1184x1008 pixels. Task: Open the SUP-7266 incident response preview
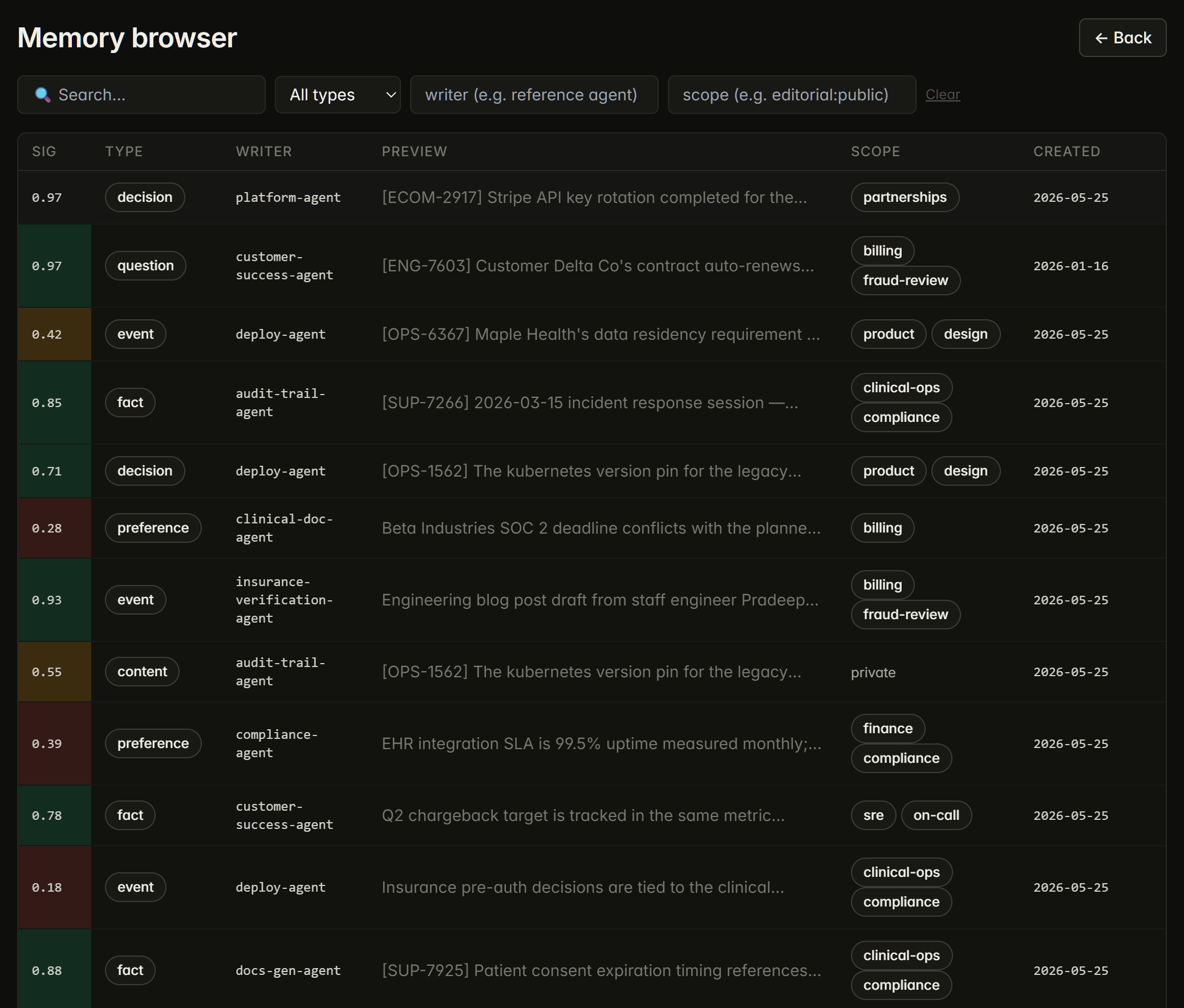pos(590,403)
